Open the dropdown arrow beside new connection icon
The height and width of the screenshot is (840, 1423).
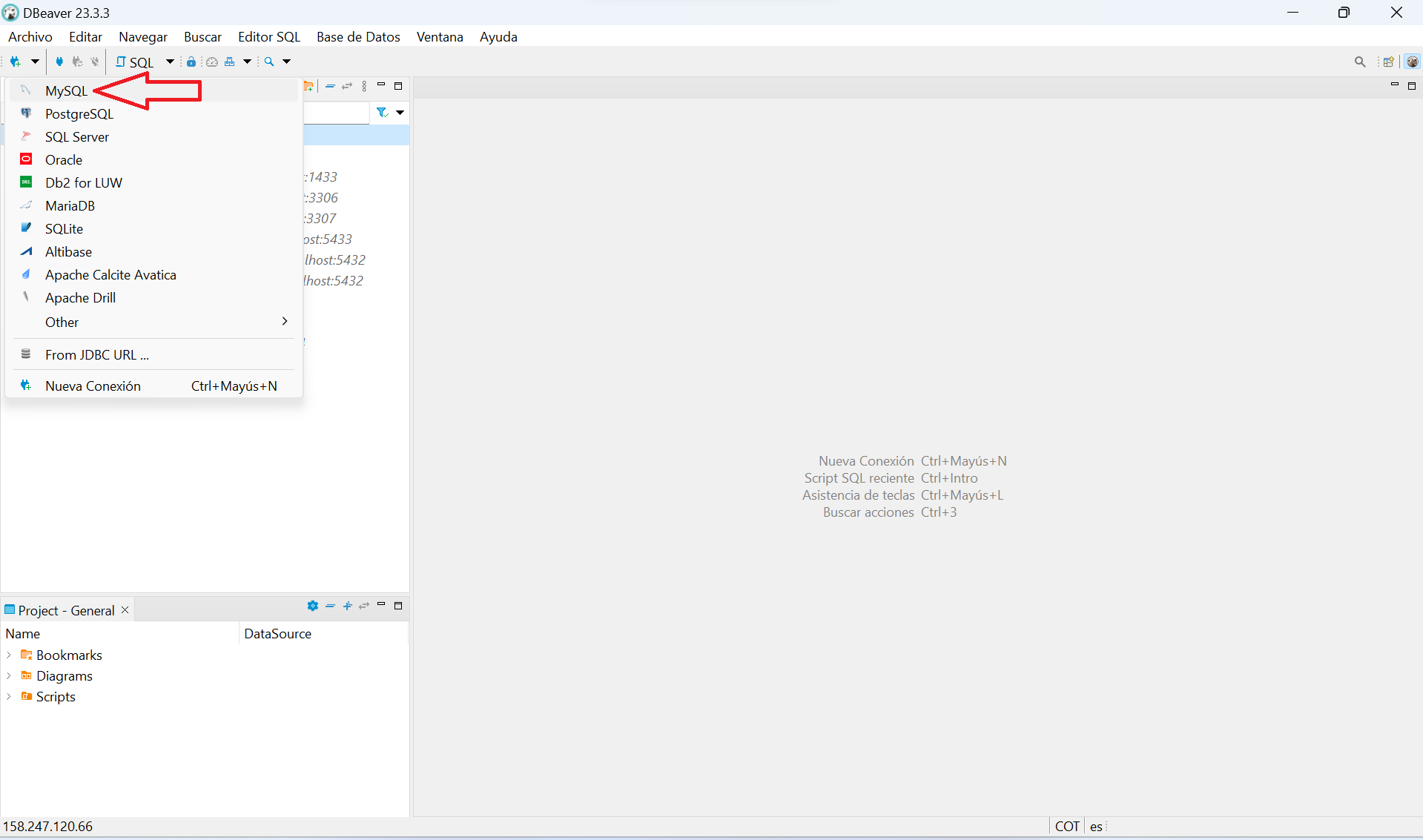34,62
